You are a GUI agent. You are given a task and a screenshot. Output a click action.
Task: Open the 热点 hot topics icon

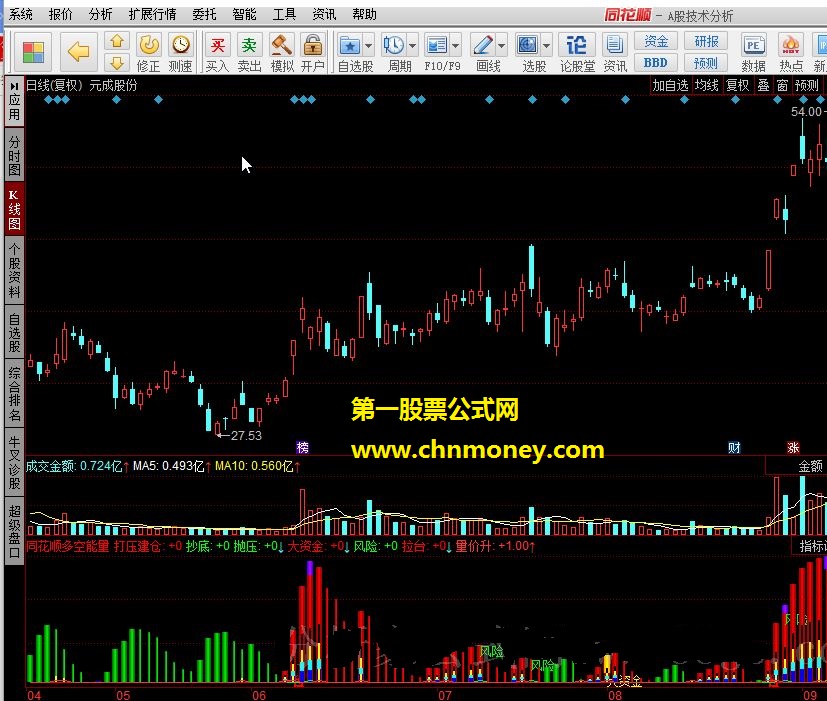tap(791, 52)
